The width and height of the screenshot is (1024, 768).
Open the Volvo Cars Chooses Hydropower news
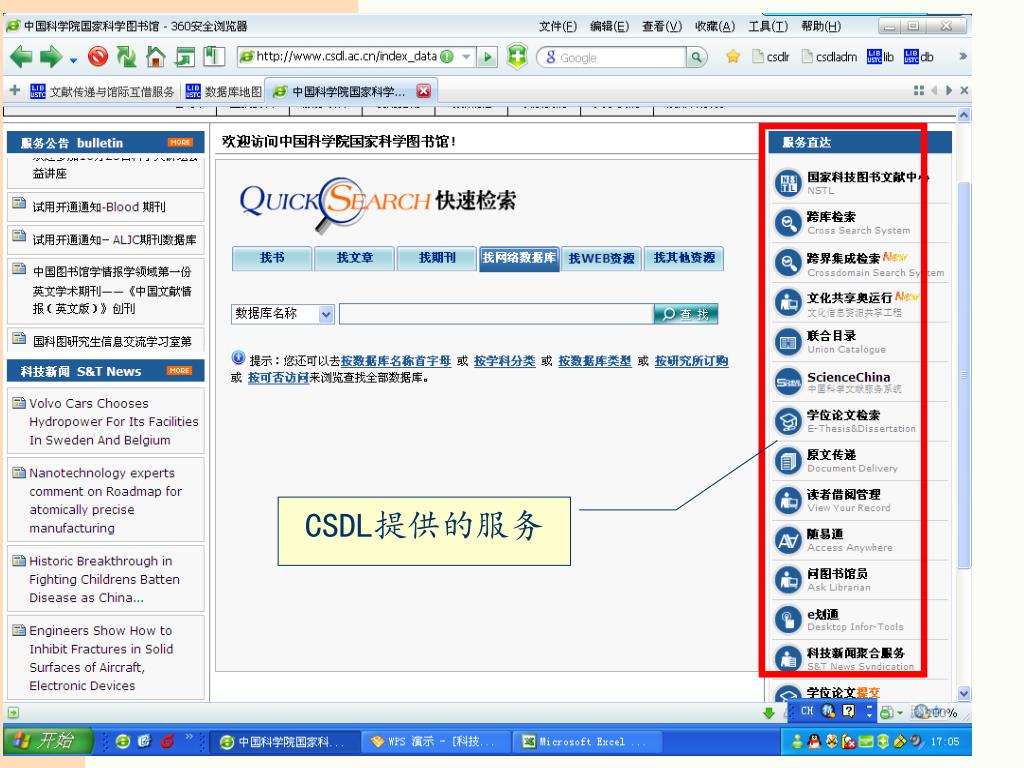114,422
